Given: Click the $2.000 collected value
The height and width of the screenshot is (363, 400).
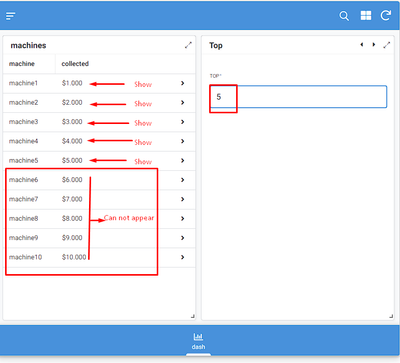Looking at the screenshot, I should 72,102.
